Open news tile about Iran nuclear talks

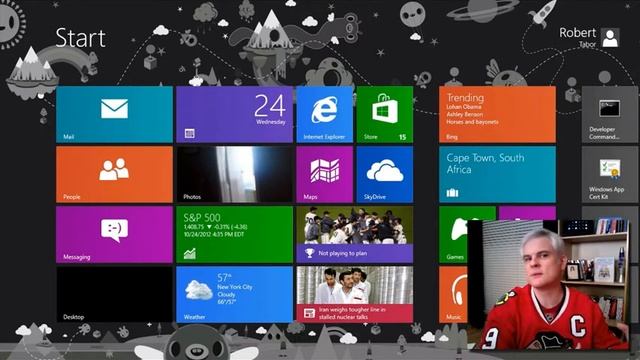355,295
